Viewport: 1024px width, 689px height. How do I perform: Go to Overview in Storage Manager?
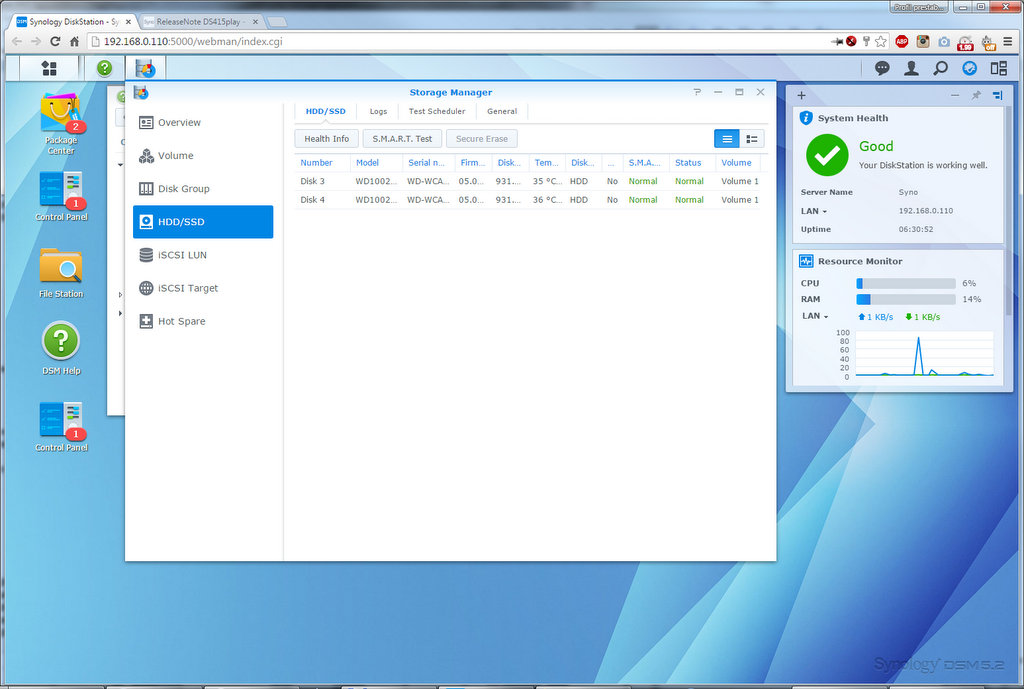(203, 123)
